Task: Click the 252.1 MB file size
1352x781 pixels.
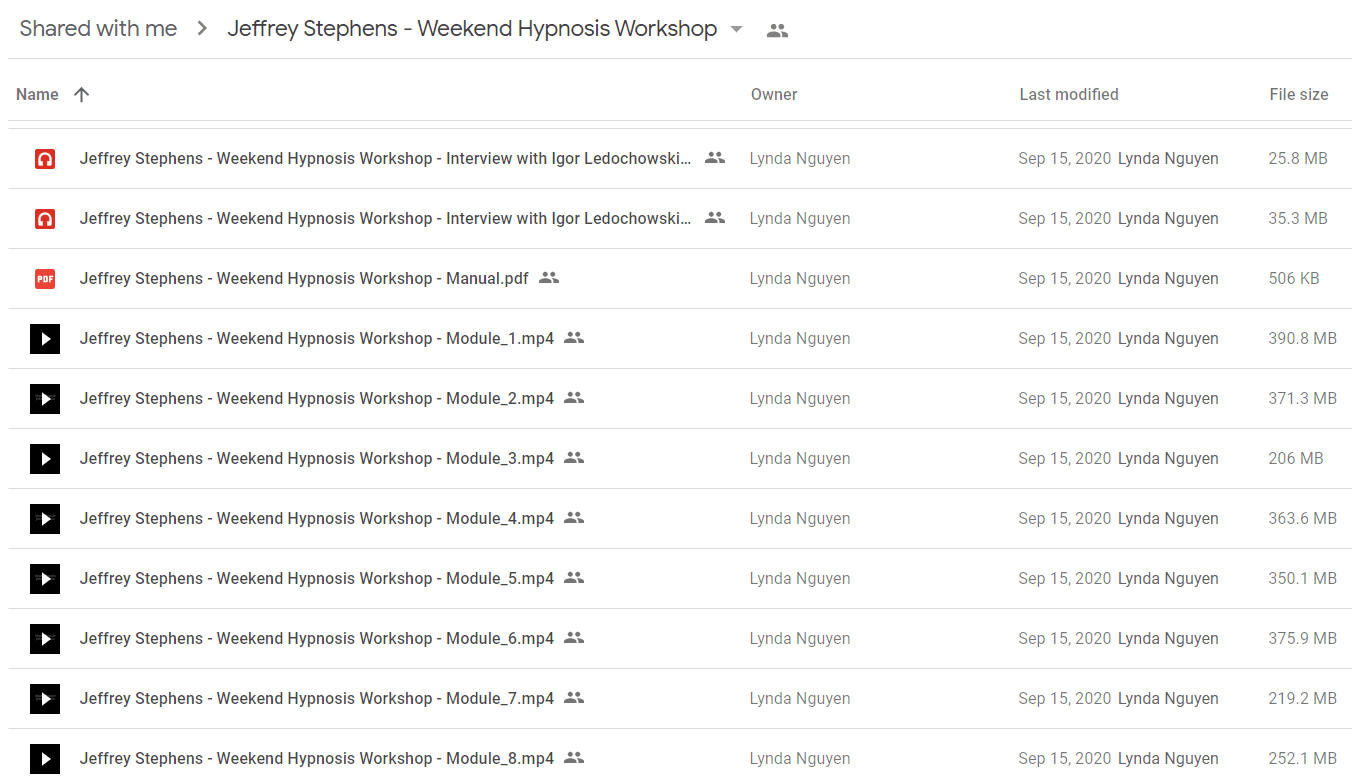Action: pyautogui.click(x=1302, y=759)
